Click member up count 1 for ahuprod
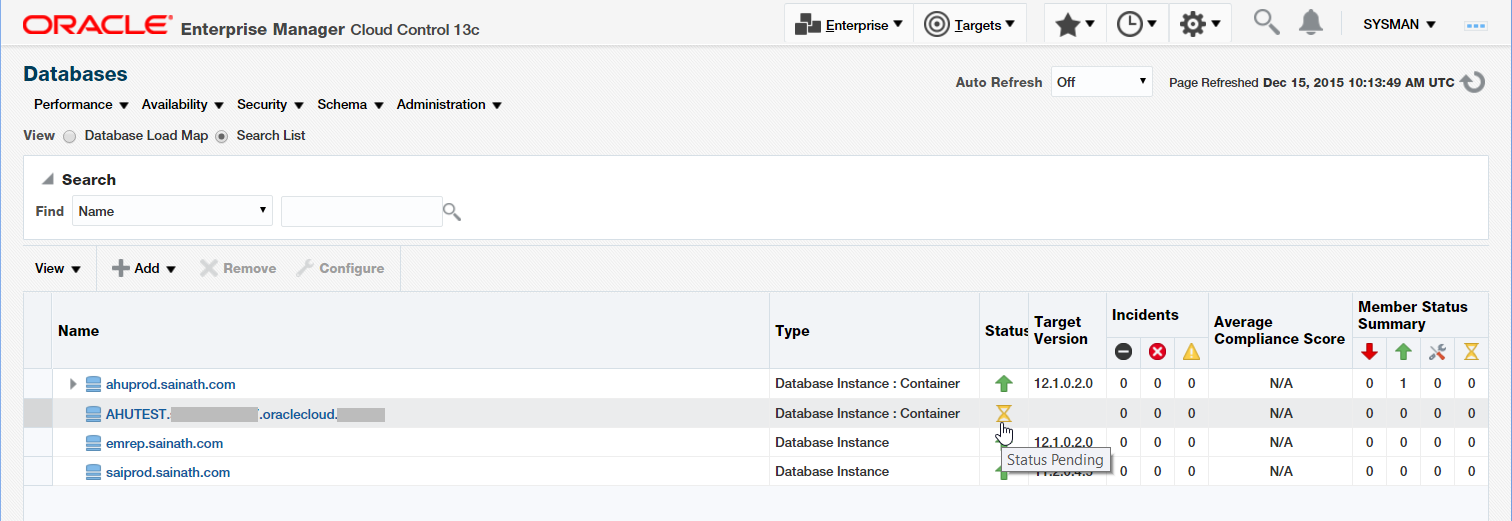Screen dimensions: 1512x521 [x=1403, y=384]
